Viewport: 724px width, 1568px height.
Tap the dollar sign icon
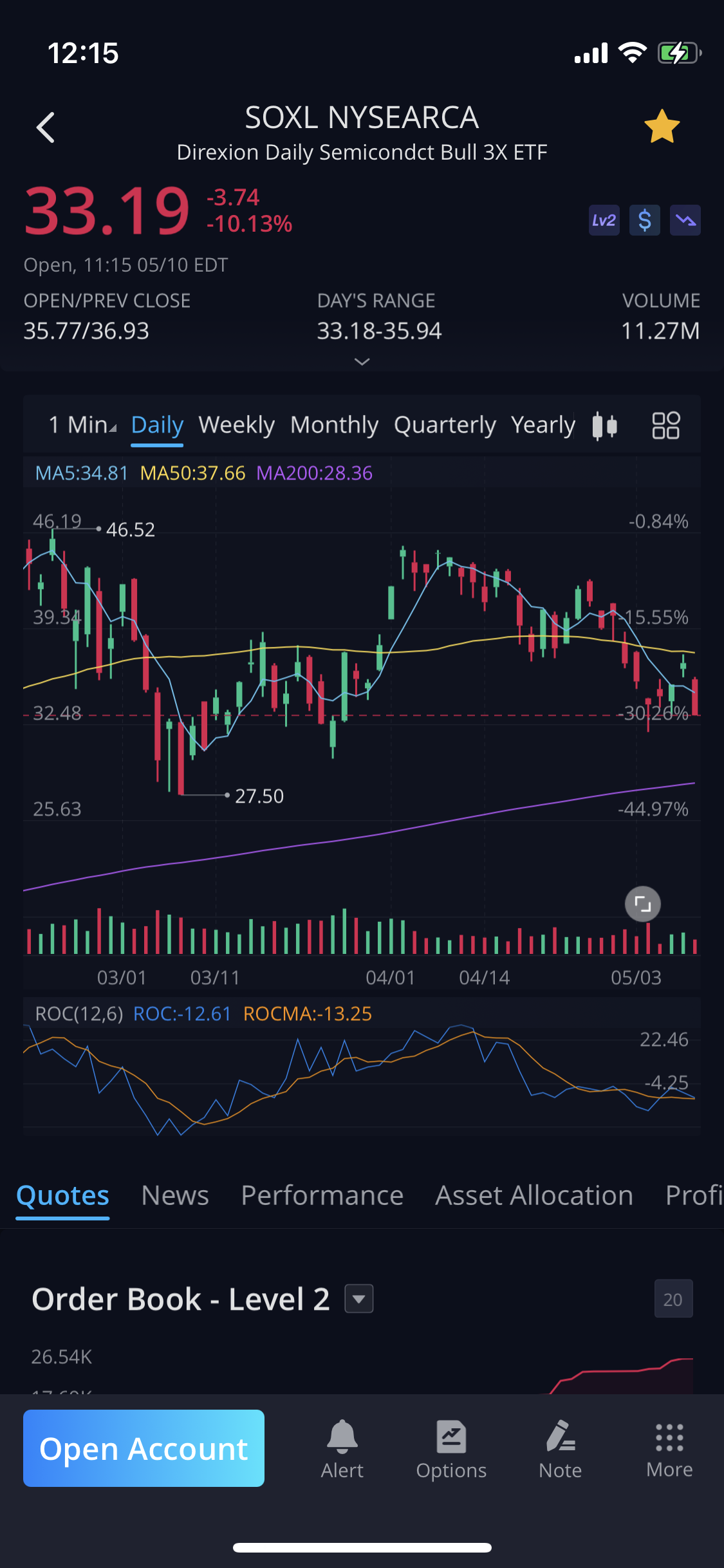tap(644, 221)
